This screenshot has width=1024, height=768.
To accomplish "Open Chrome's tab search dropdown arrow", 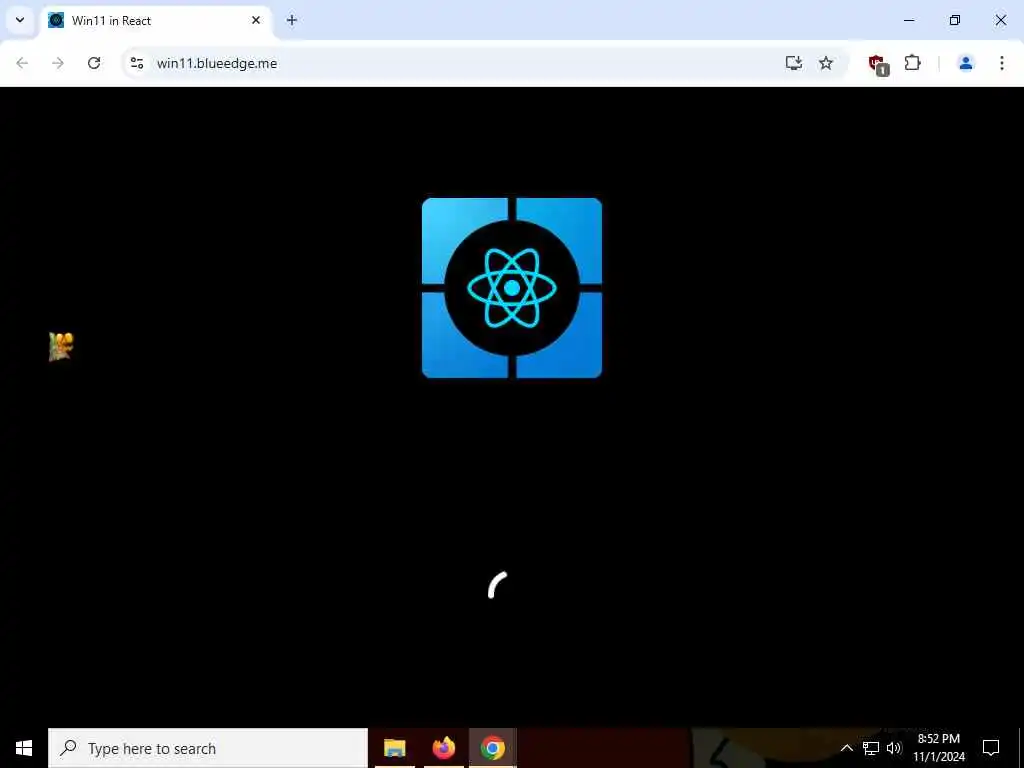I will (20, 20).
